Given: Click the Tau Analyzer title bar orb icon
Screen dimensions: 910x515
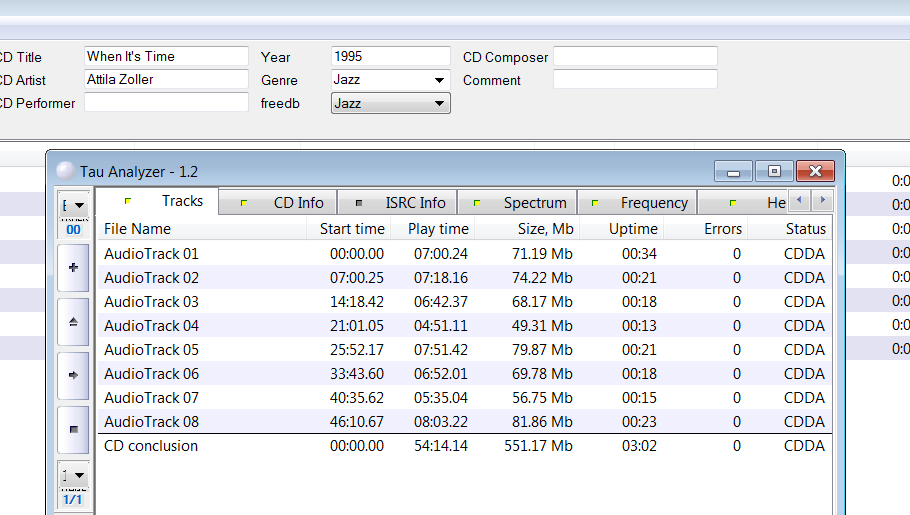Looking at the screenshot, I should [x=66, y=171].
